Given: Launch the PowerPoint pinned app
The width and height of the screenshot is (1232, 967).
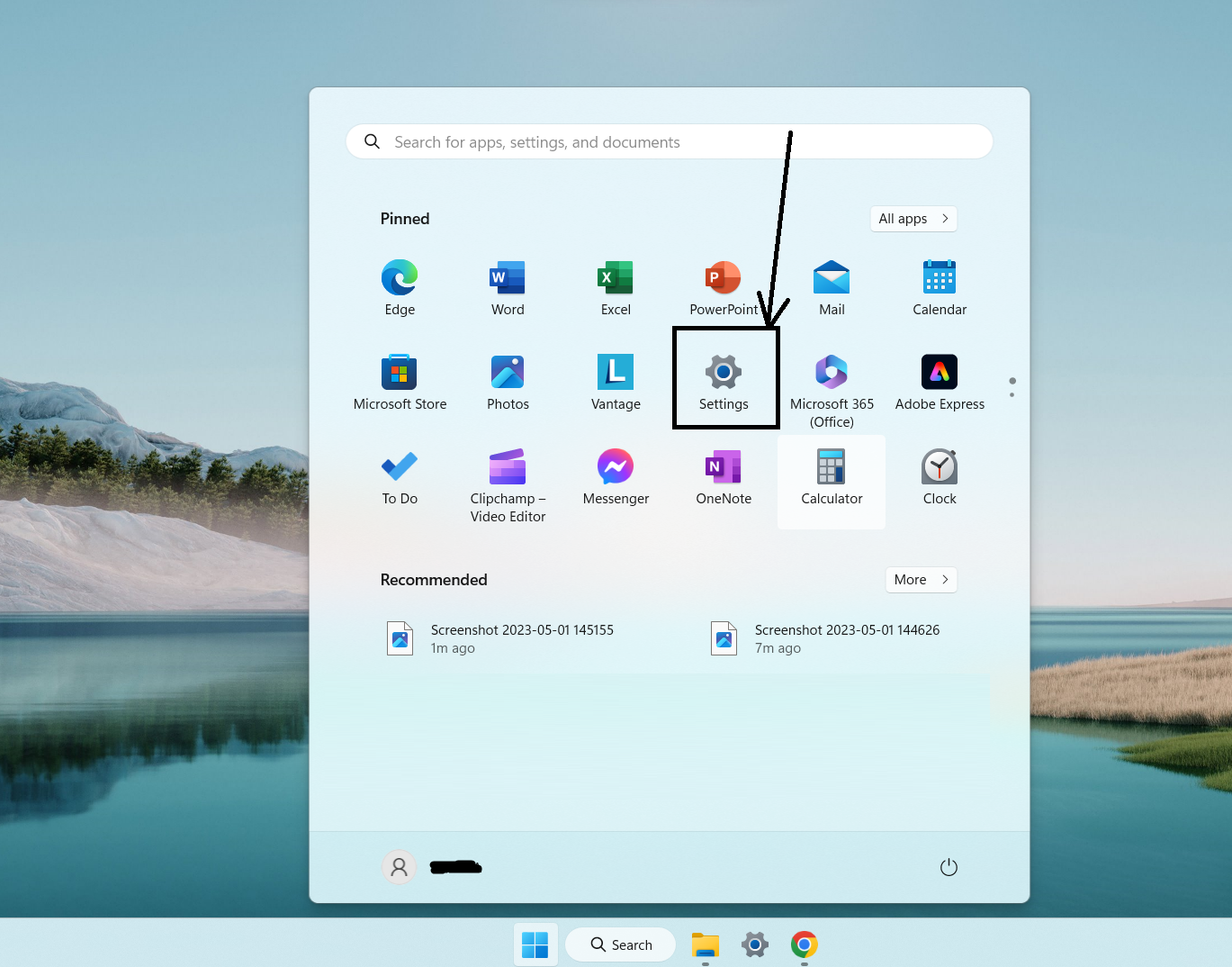Looking at the screenshot, I should (x=723, y=288).
